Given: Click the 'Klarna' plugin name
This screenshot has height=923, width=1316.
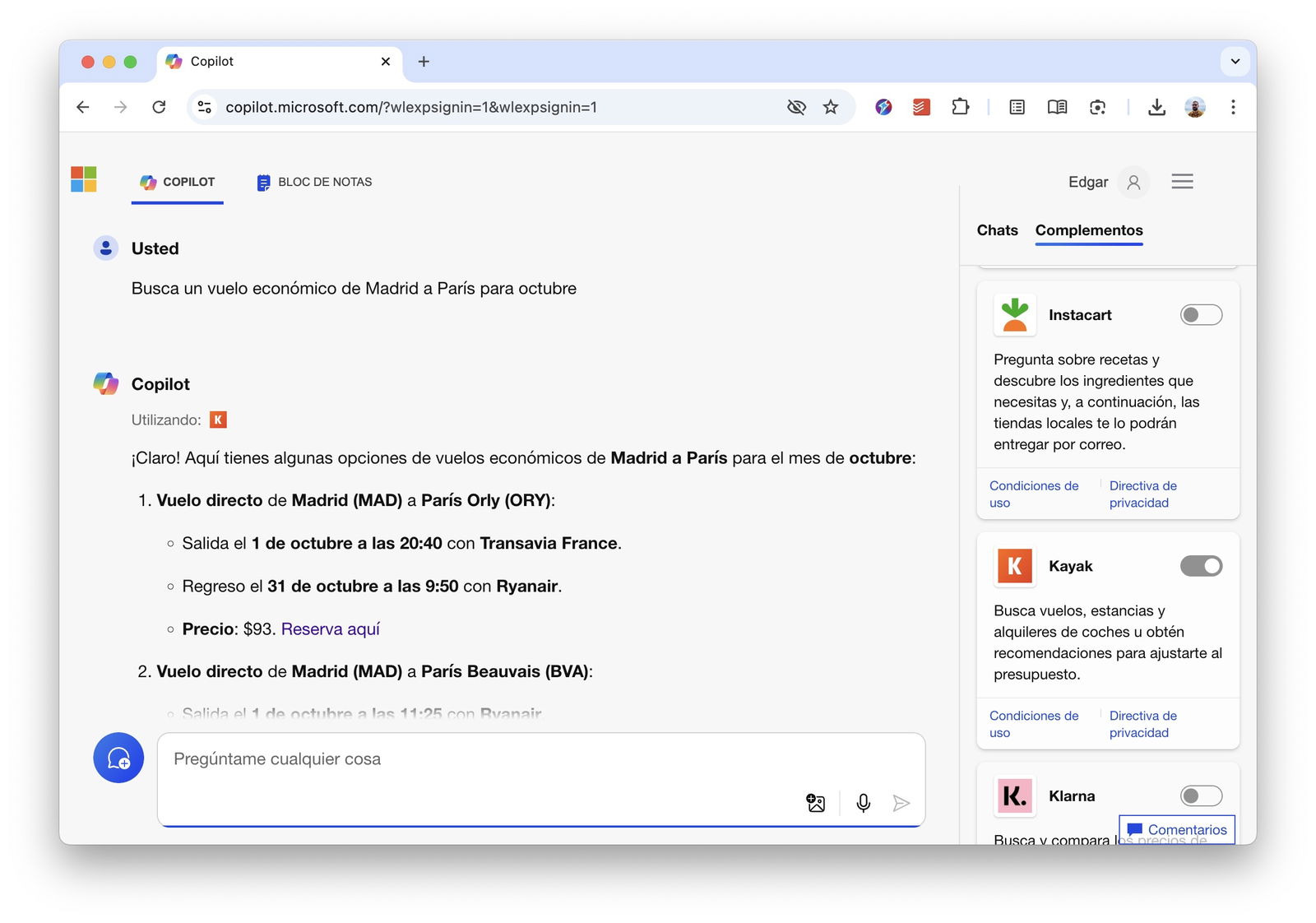Looking at the screenshot, I should (x=1072, y=795).
